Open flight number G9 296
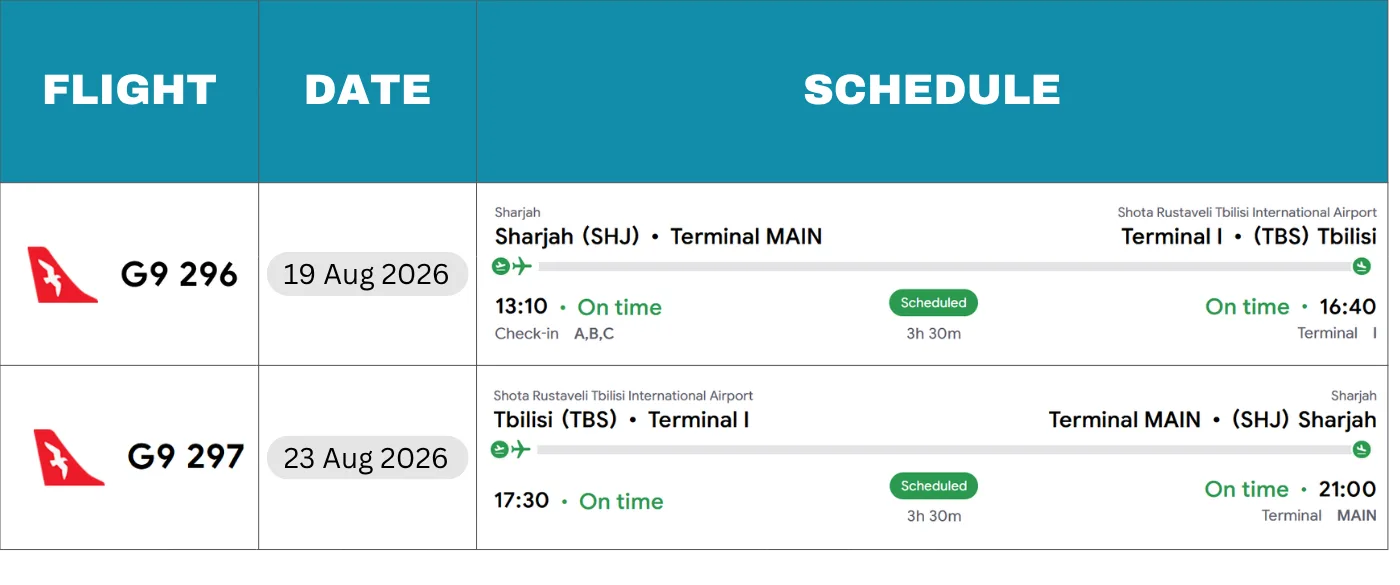This screenshot has height=585, width=1400. pos(179,274)
